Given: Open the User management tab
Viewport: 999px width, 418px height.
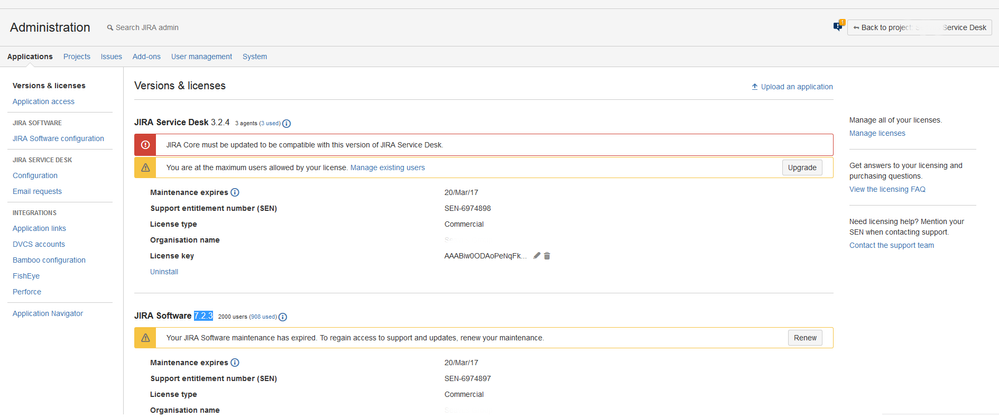Looking at the screenshot, I should pyautogui.click(x=201, y=57).
